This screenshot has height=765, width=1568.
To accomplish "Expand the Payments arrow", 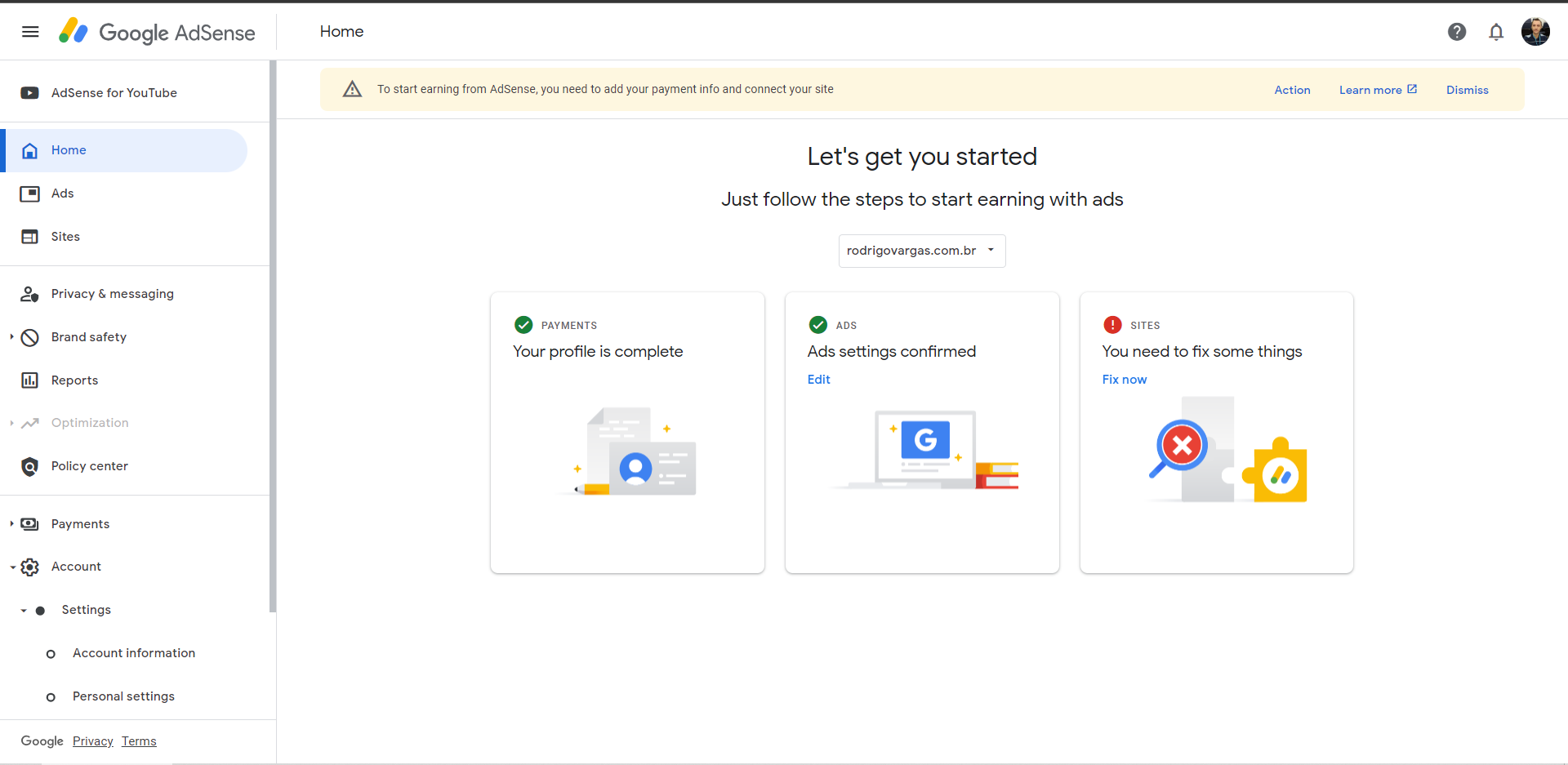I will 11,524.
